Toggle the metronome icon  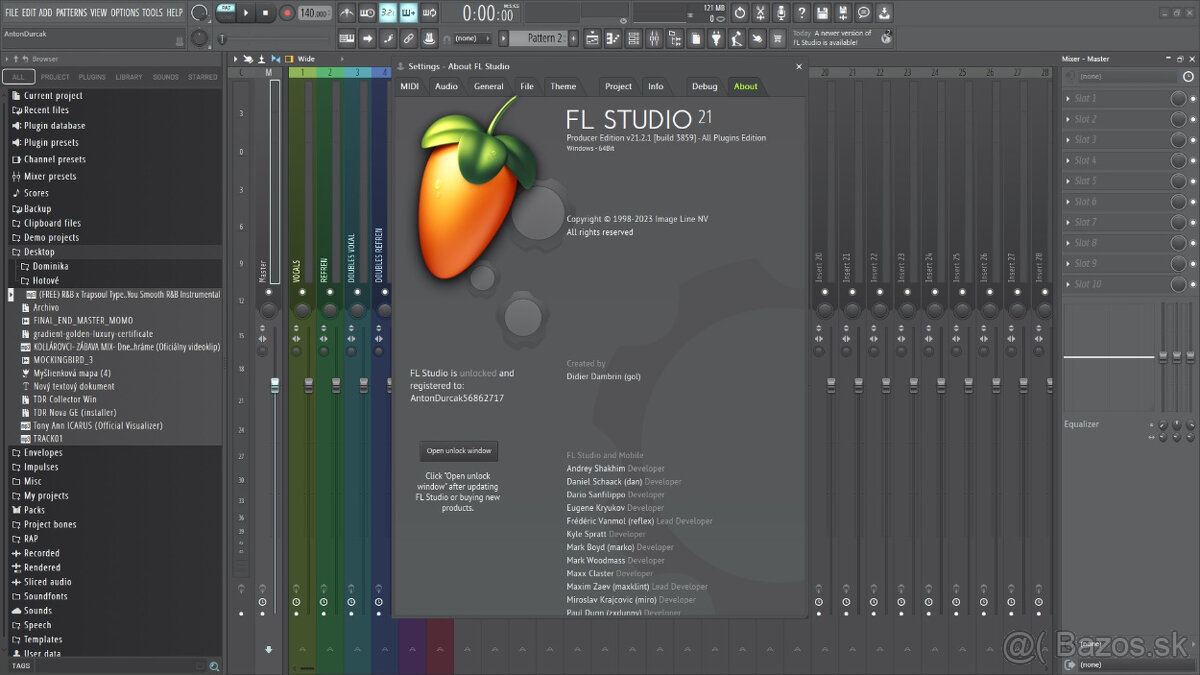point(346,13)
